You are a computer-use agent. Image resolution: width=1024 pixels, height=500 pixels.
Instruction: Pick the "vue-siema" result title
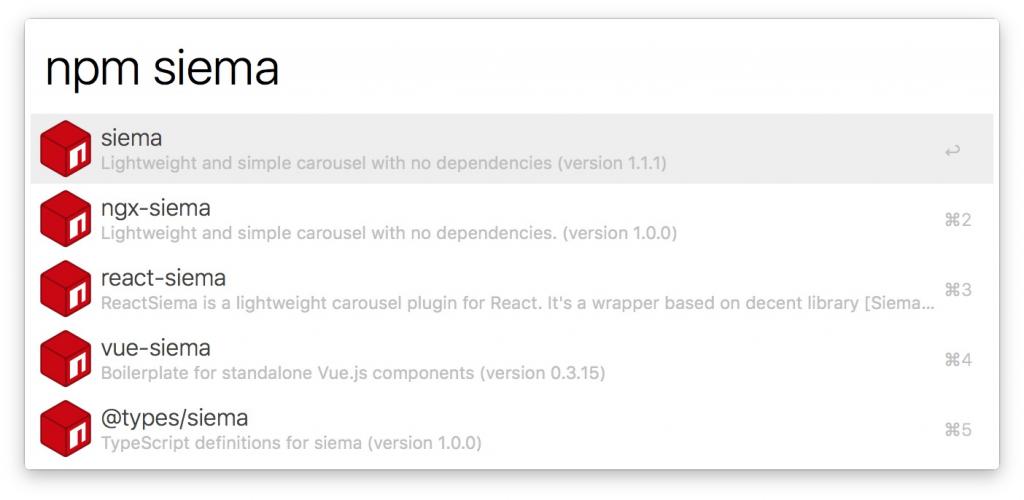155,348
